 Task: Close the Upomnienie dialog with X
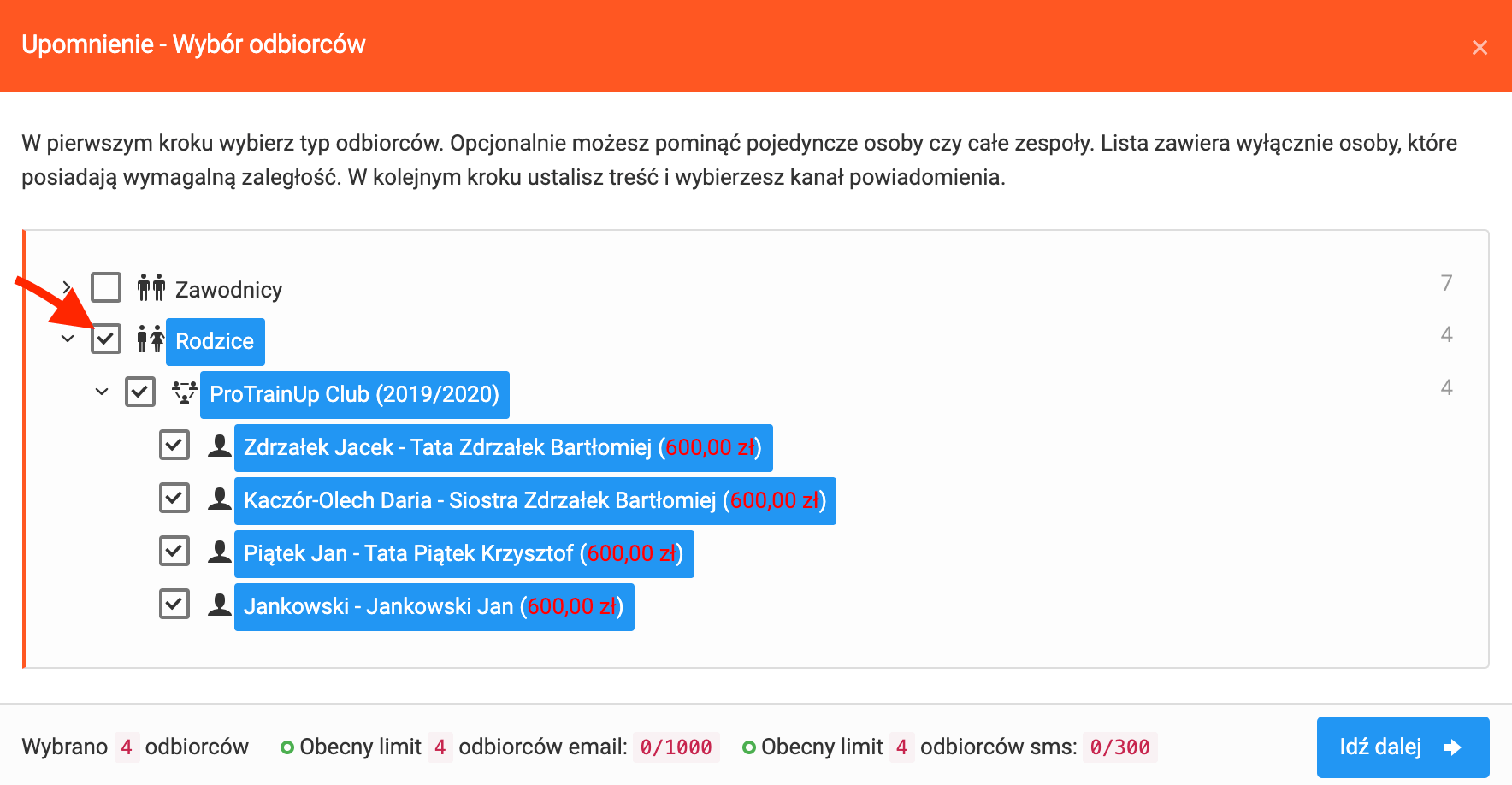(x=1480, y=48)
